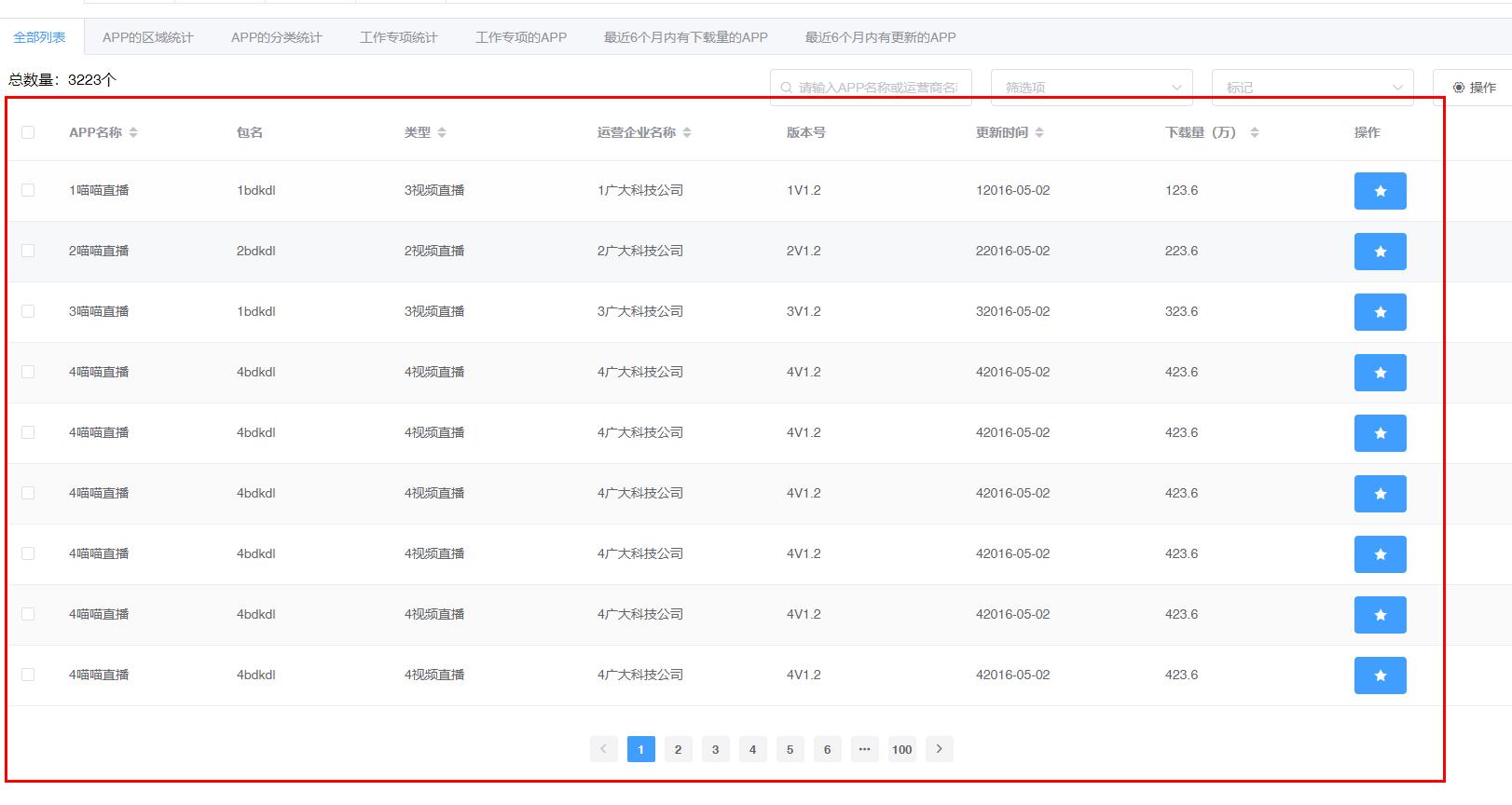Open the 最近6个月内有下载量的APP tab

686,37
